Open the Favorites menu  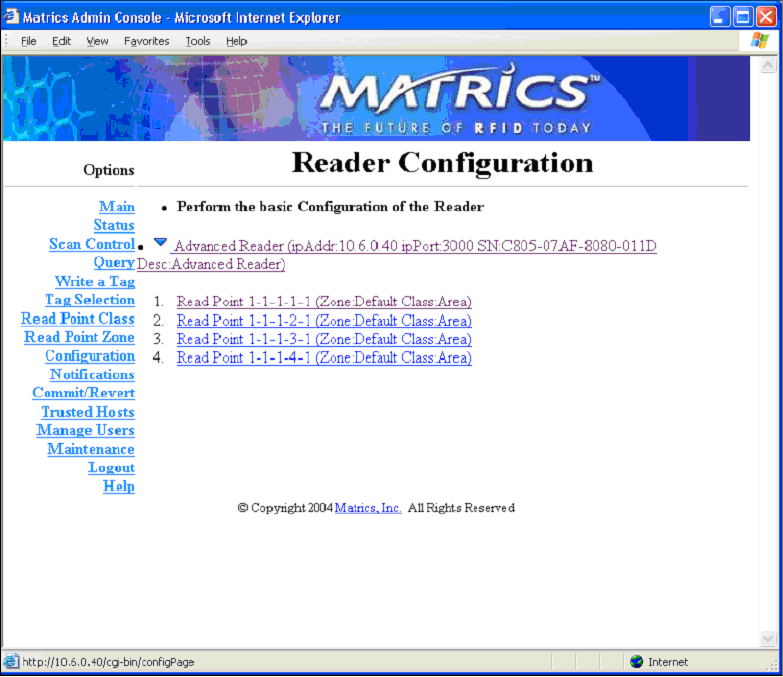coord(146,41)
